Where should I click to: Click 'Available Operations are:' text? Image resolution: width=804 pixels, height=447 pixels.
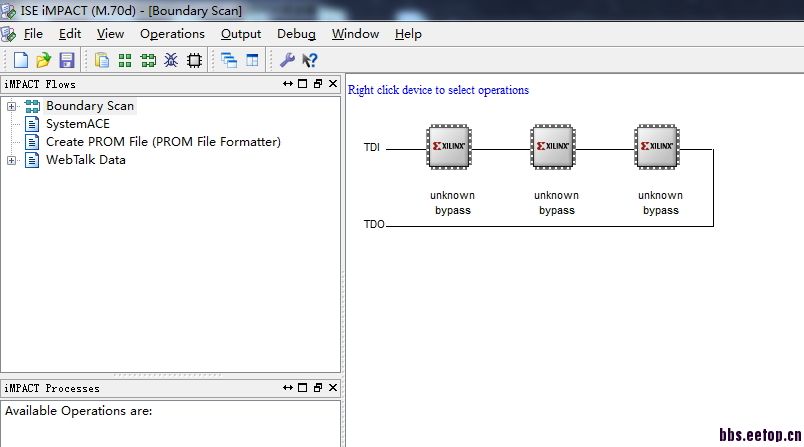click(78, 411)
